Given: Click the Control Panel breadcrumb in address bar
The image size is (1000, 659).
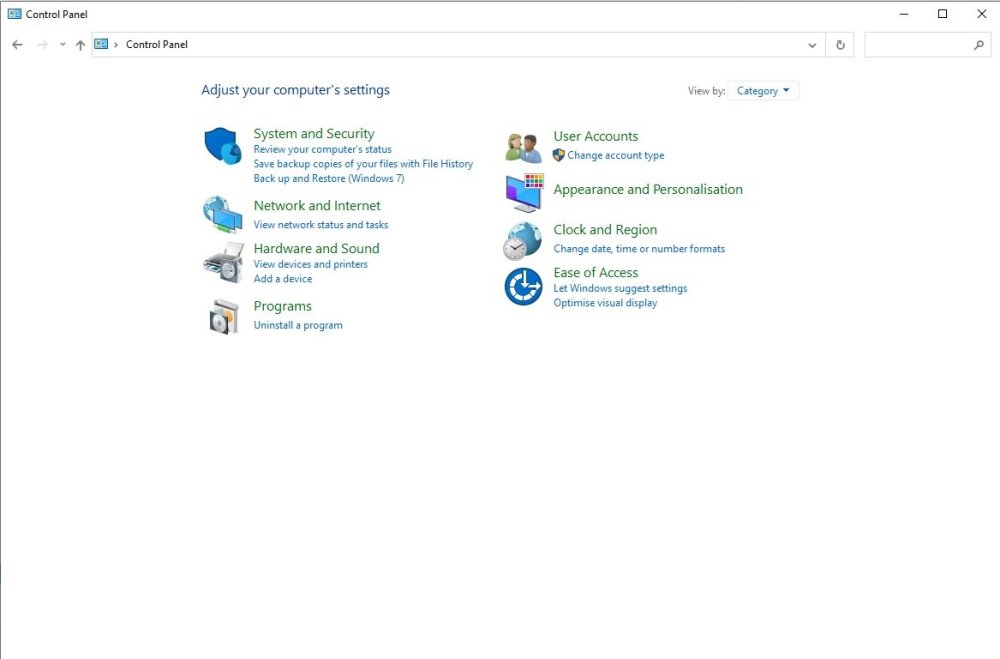Looking at the screenshot, I should [157, 45].
